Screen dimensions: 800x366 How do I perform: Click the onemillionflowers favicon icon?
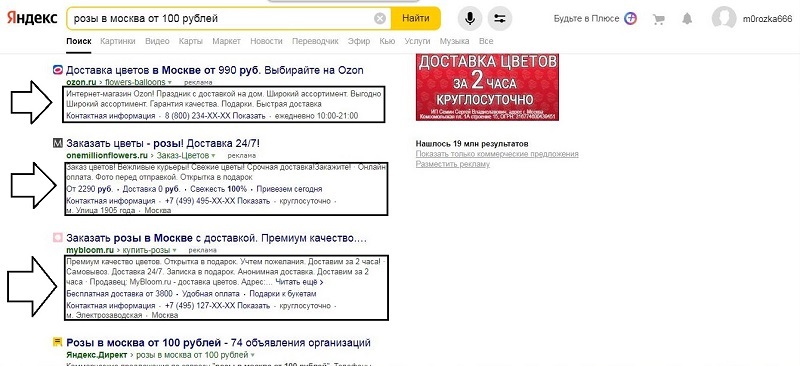click(58, 143)
